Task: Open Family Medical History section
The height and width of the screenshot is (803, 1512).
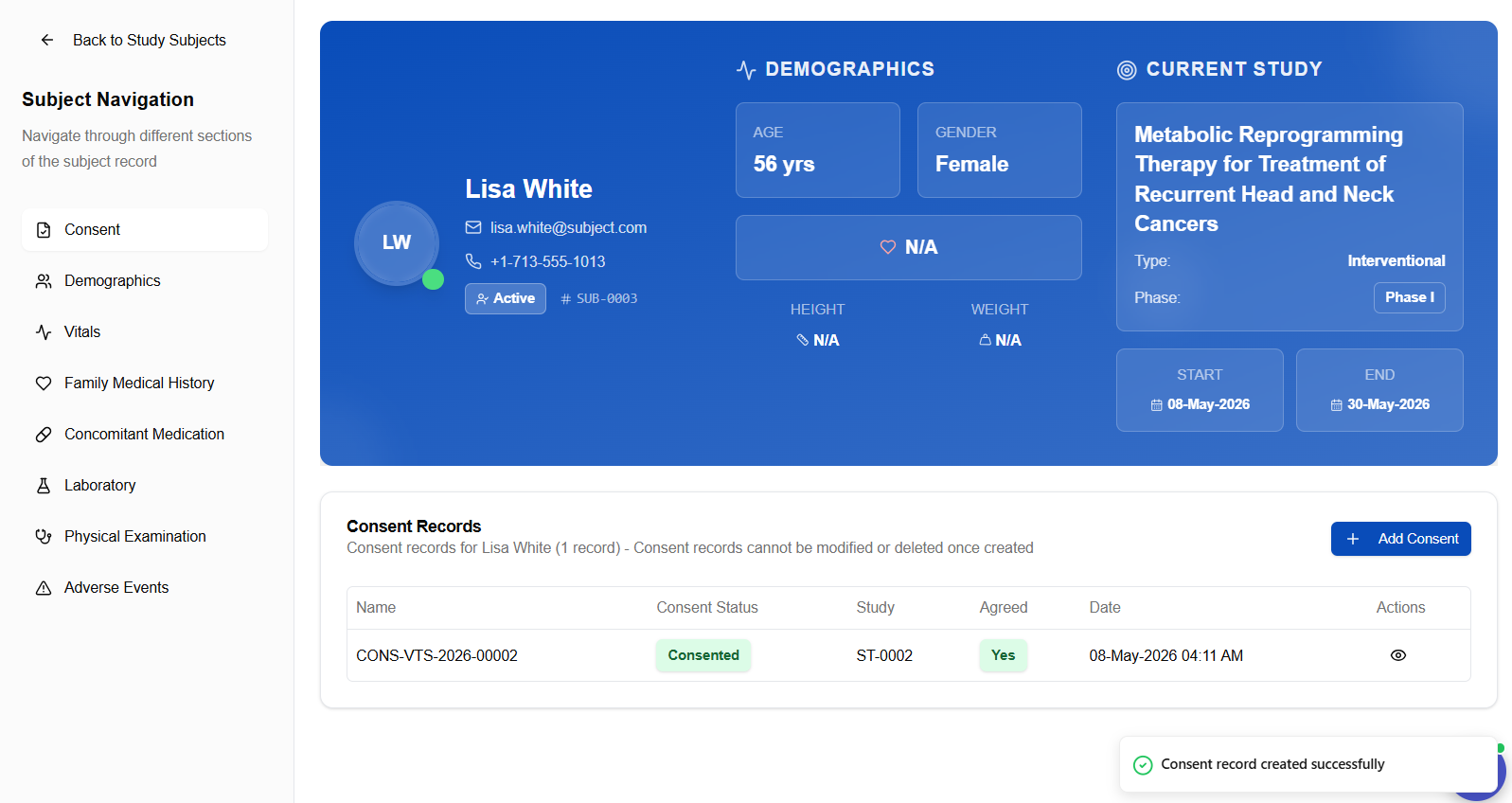Action: click(145, 384)
